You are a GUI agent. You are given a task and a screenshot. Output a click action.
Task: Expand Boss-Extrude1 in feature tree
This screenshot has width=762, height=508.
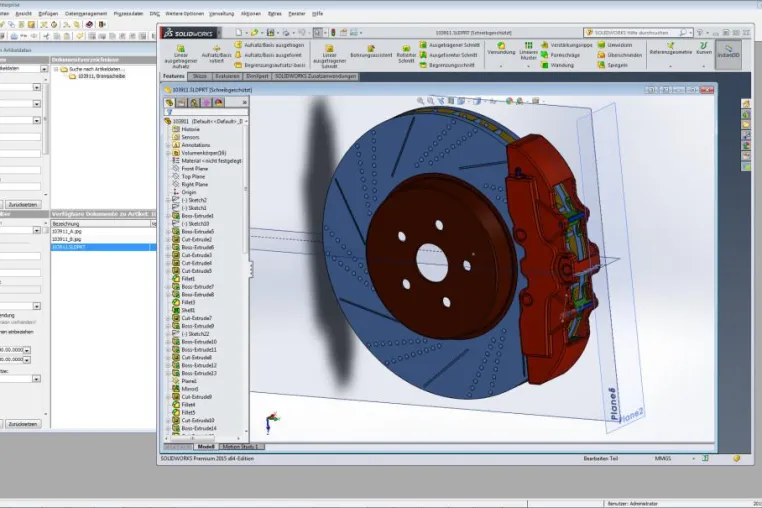(x=169, y=216)
